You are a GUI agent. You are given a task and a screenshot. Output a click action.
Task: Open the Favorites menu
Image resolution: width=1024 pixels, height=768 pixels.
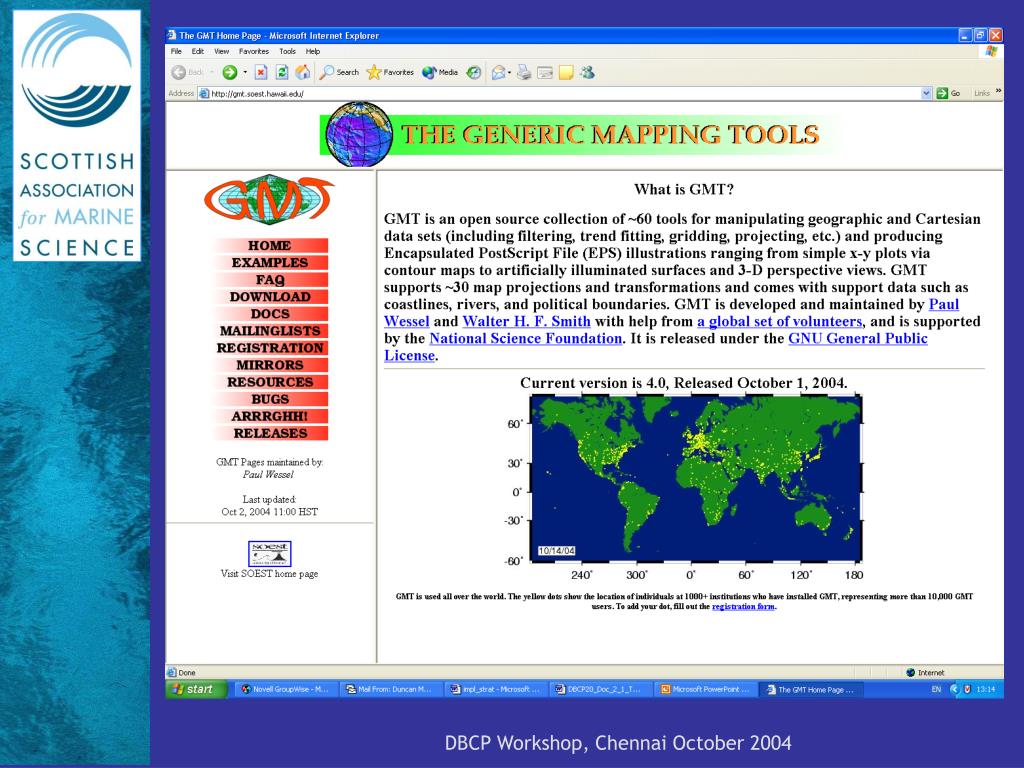(254, 51)
